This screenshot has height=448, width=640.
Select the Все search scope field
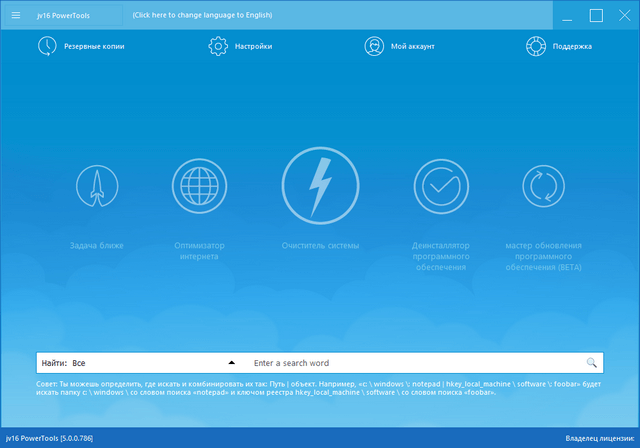[x=138, y=363]
